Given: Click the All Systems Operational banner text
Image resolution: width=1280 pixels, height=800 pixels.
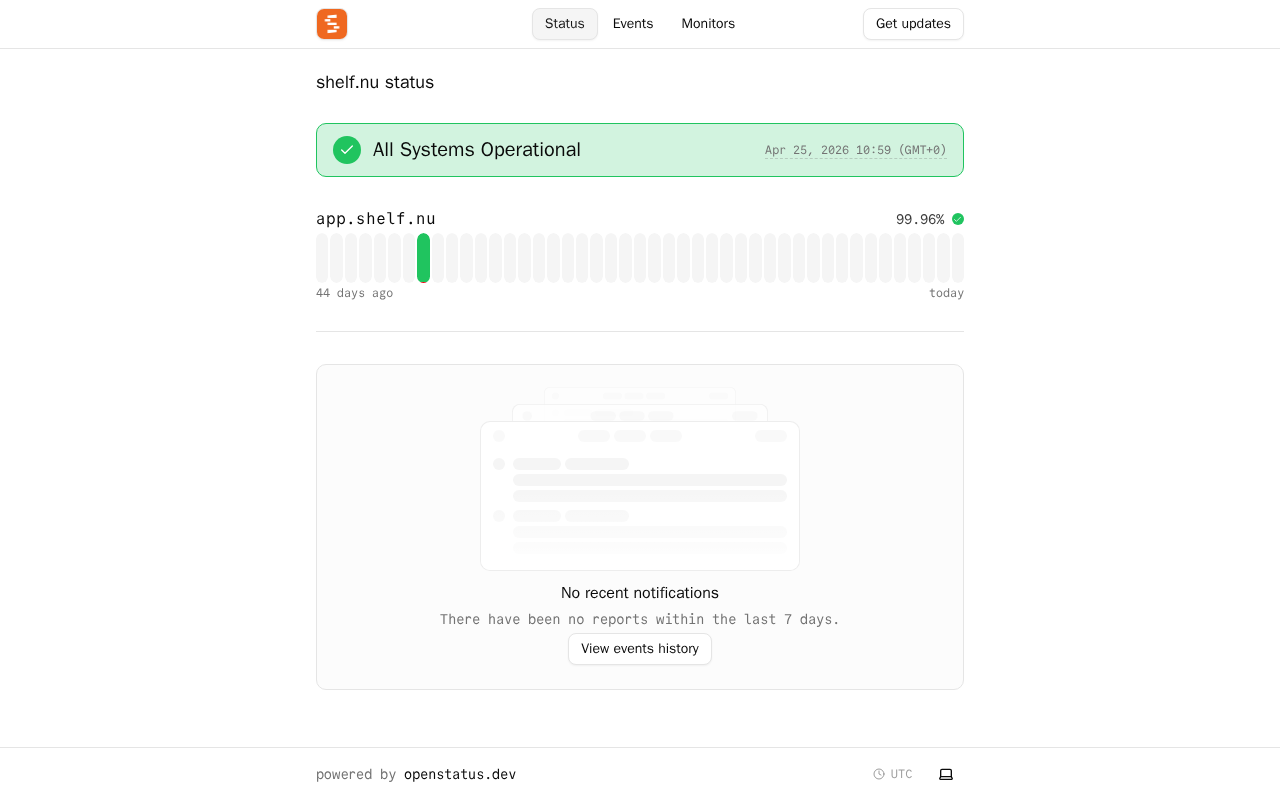Looking at the screenshot, I should click(476, 150).
